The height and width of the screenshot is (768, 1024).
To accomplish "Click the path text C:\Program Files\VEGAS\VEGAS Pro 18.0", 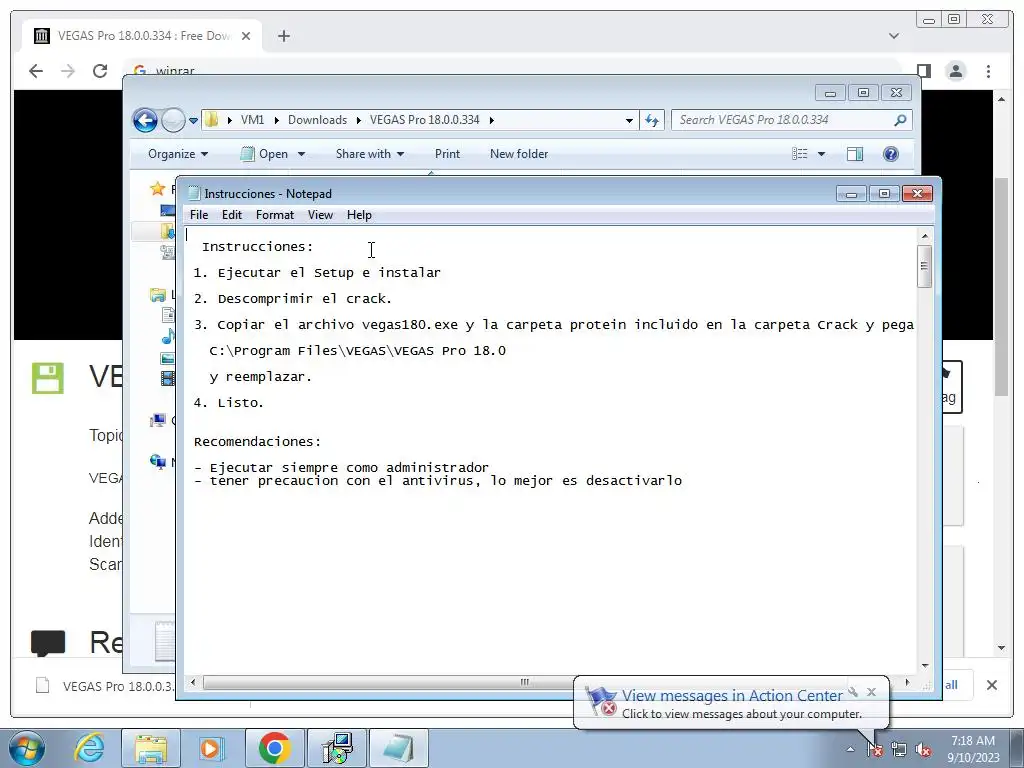I will (357, 351).
